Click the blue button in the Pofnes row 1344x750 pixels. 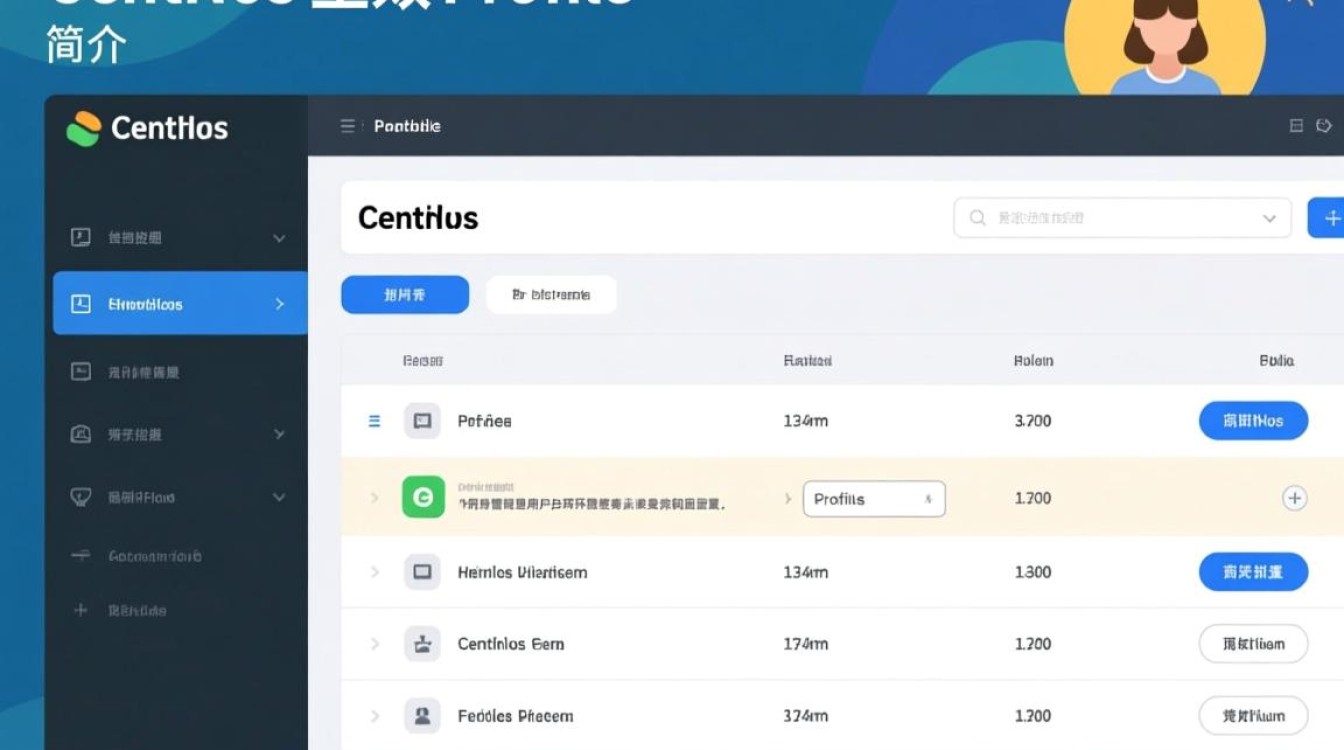click(1254, 421)
